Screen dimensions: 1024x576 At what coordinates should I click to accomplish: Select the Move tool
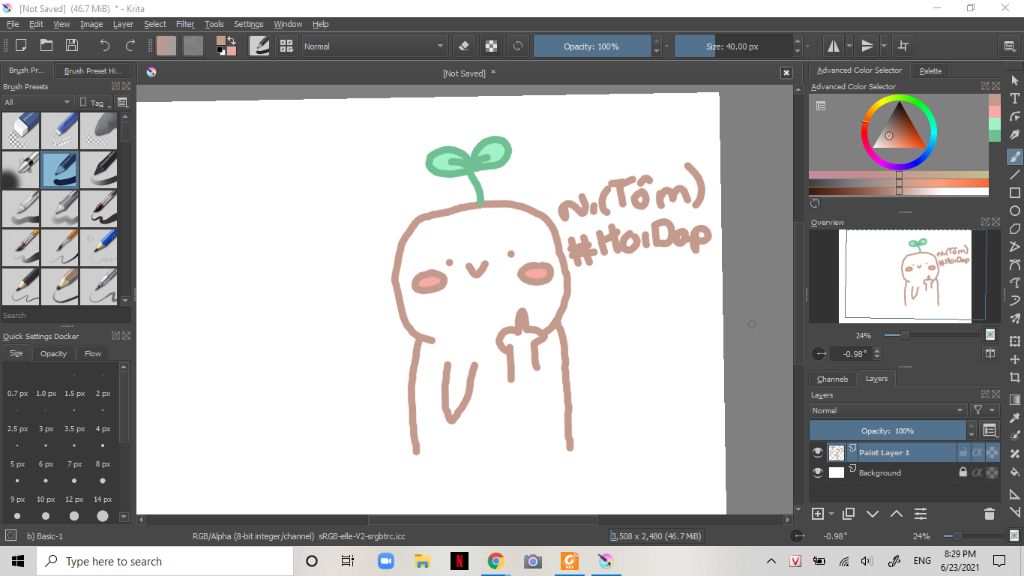click(1014, 359)
